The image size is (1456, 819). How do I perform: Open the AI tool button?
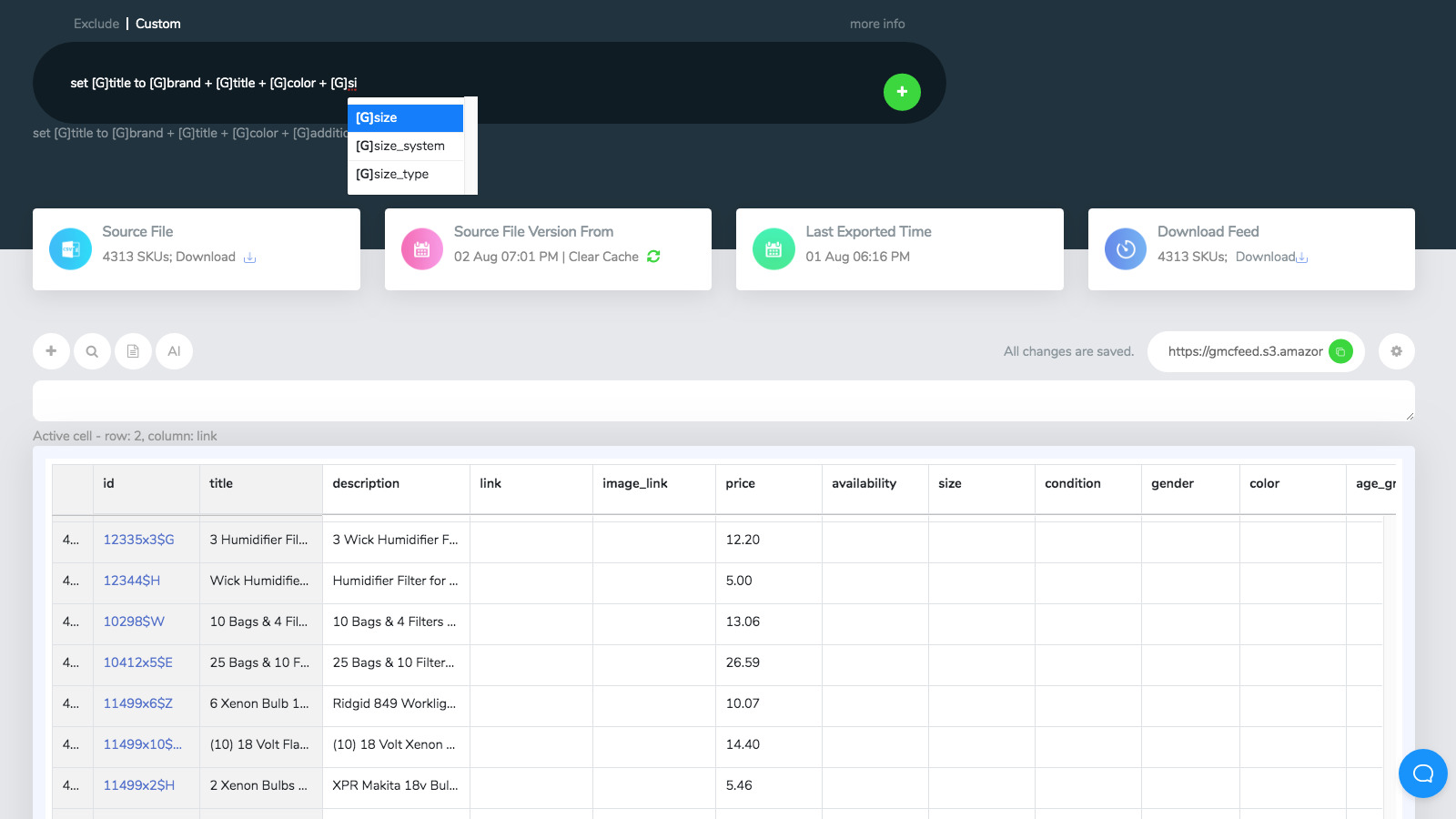click(174, 351)
